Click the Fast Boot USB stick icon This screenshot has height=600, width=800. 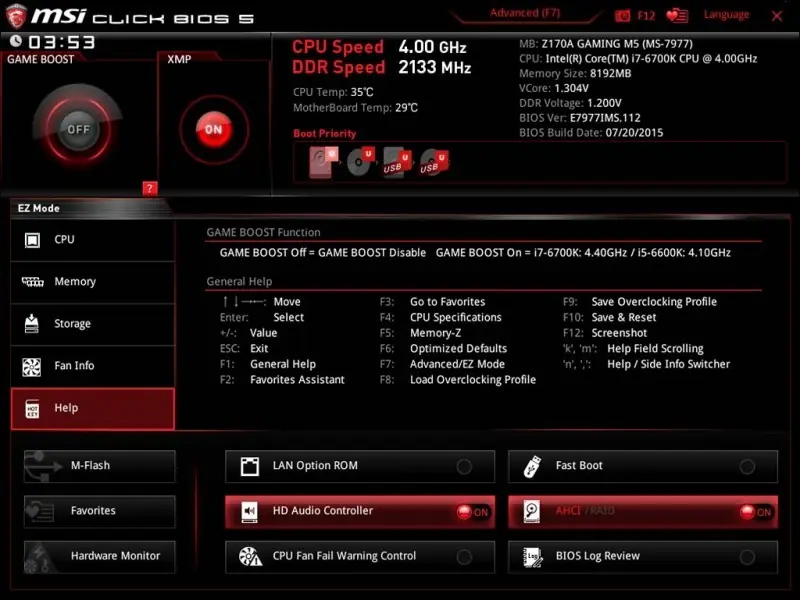(x=532, y=466)
